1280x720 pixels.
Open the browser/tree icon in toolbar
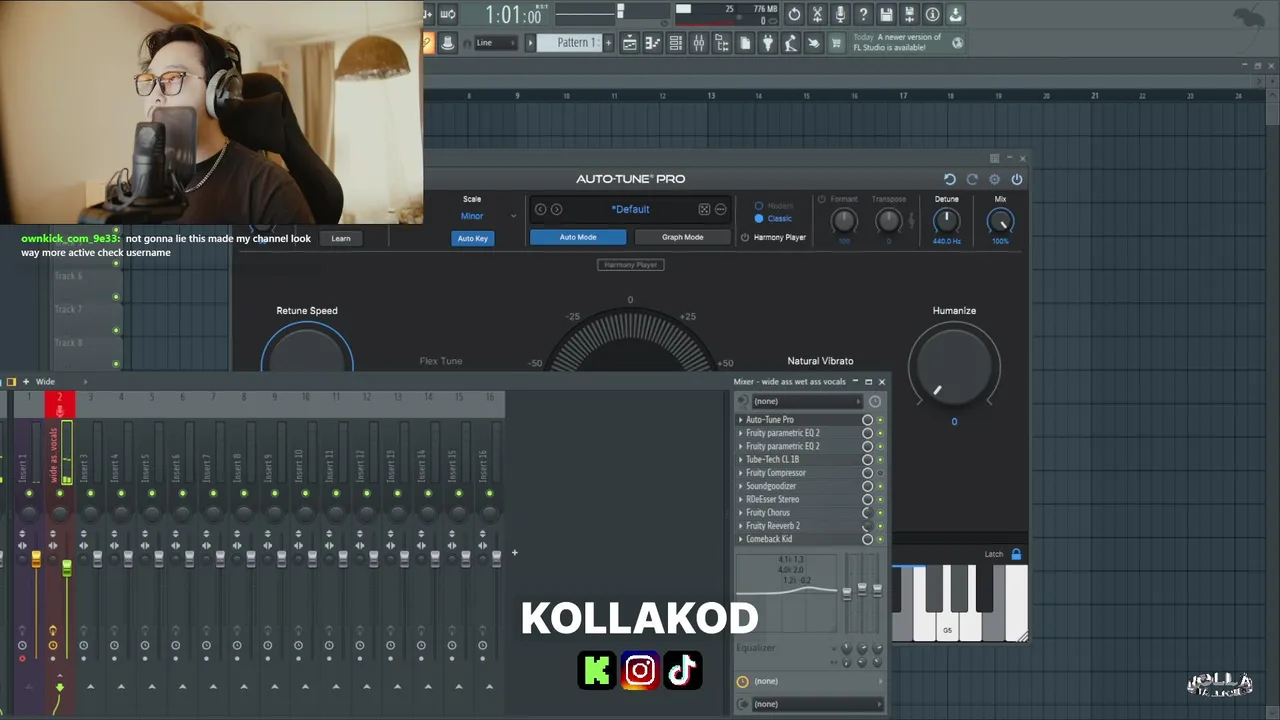(x=722, y=43)
